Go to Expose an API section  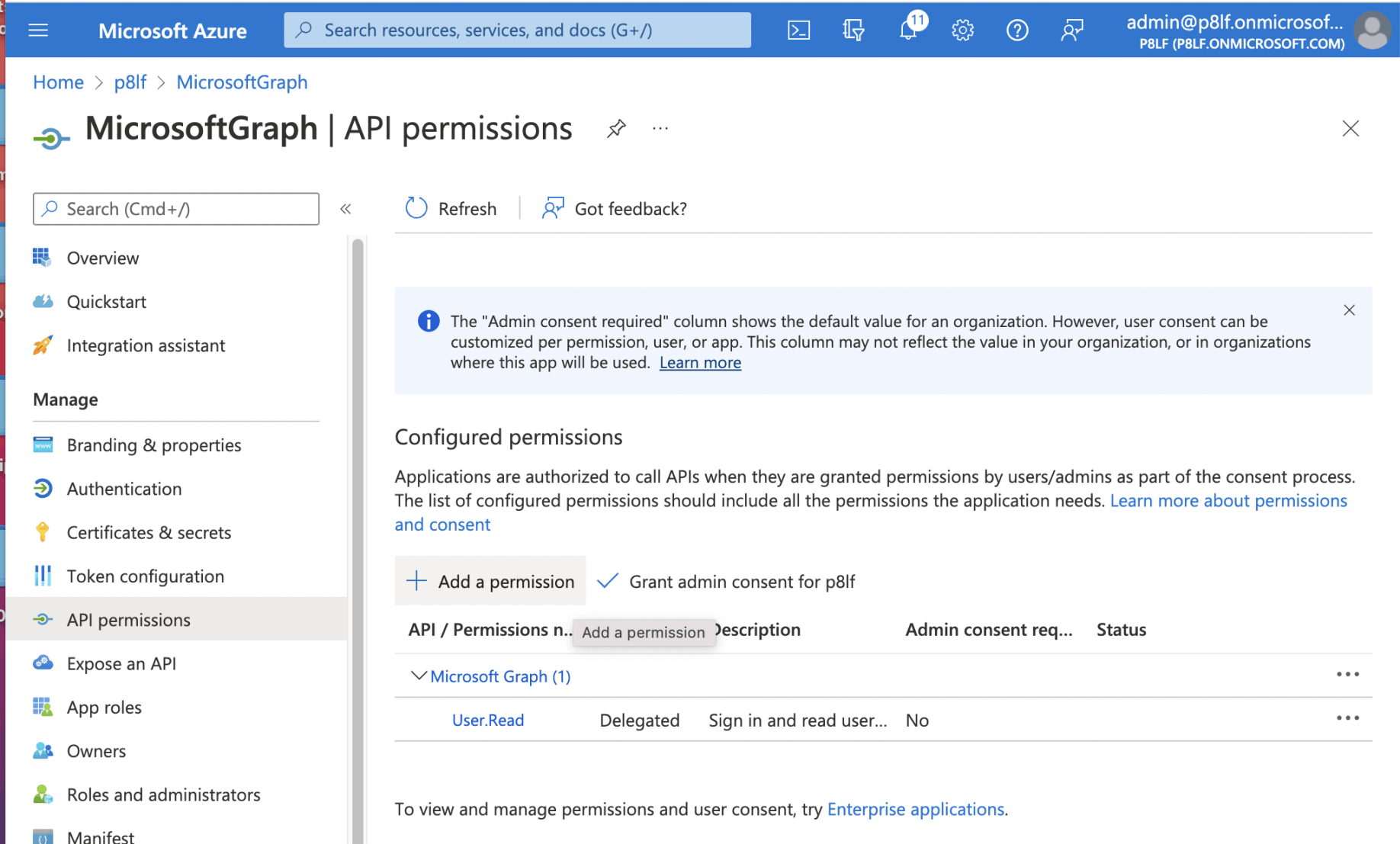coord(121,663)
